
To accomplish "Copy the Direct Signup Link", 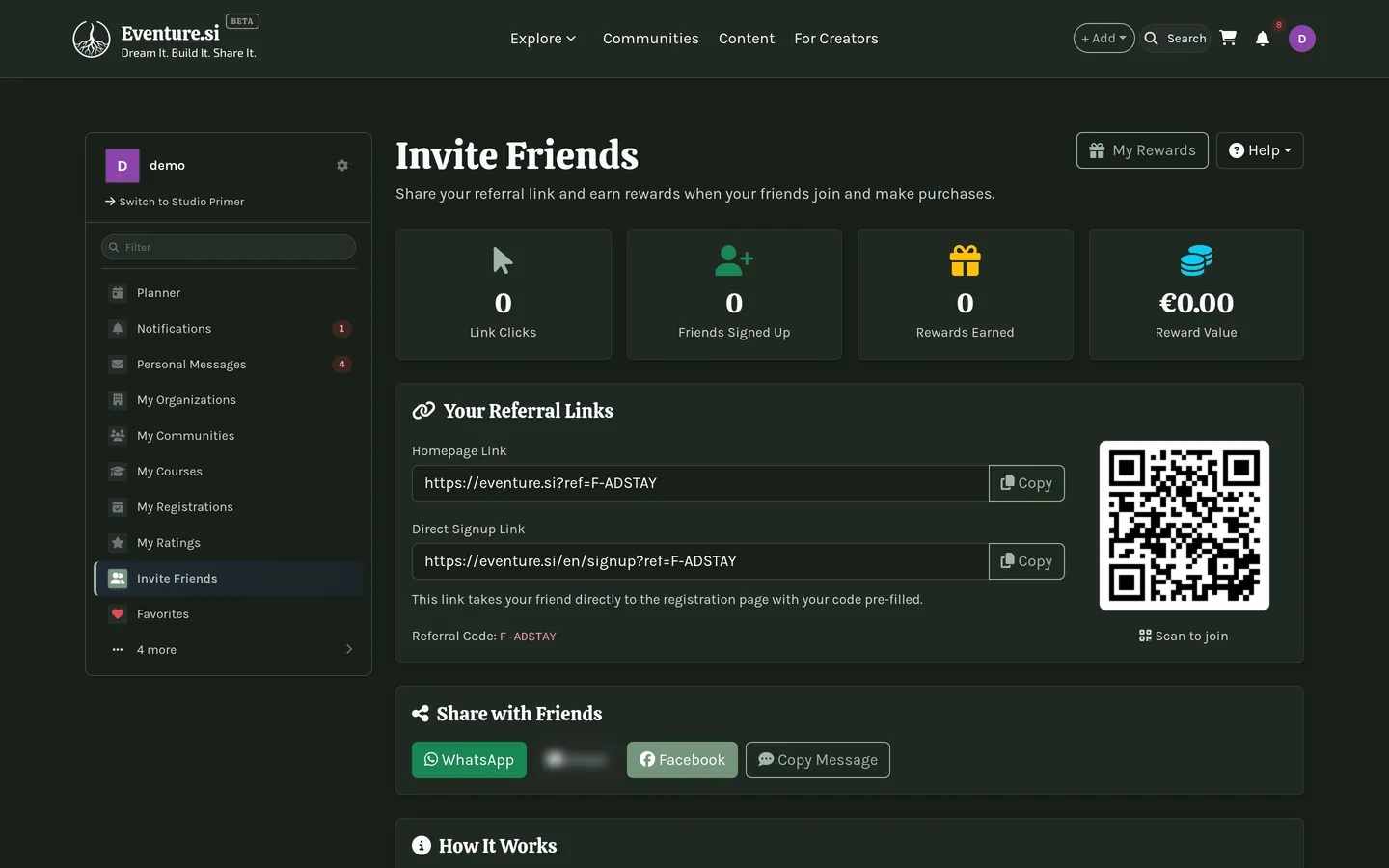I will coord(1026,561).
